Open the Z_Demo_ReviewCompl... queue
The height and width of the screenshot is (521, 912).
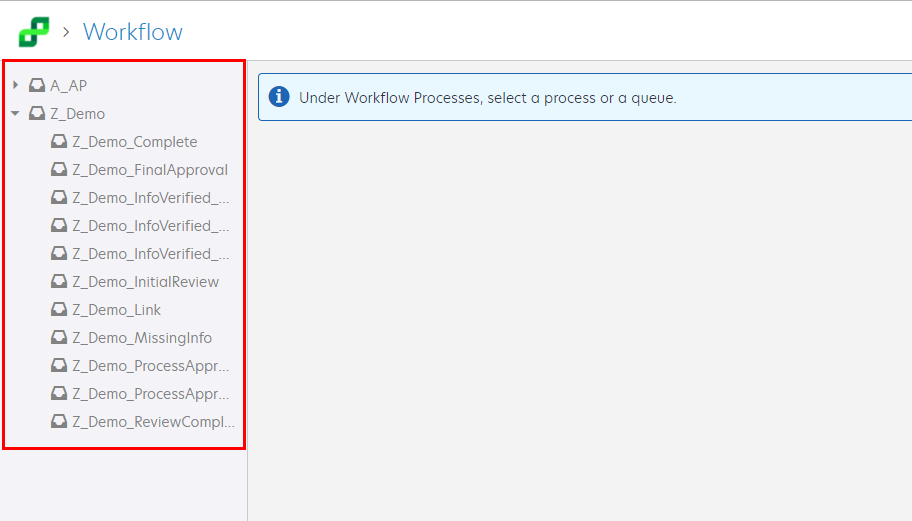(154, 422)
